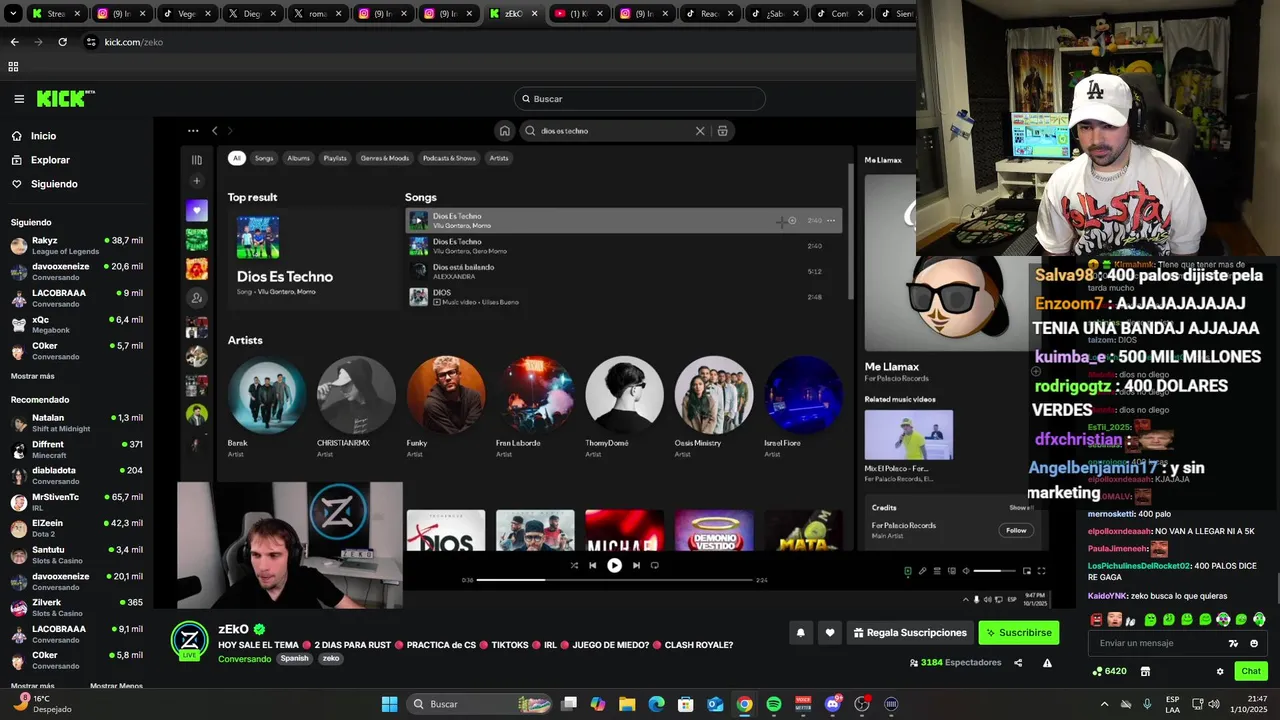
Task: Open emote picker smiley in chat box
Action: pos(1254,643)
